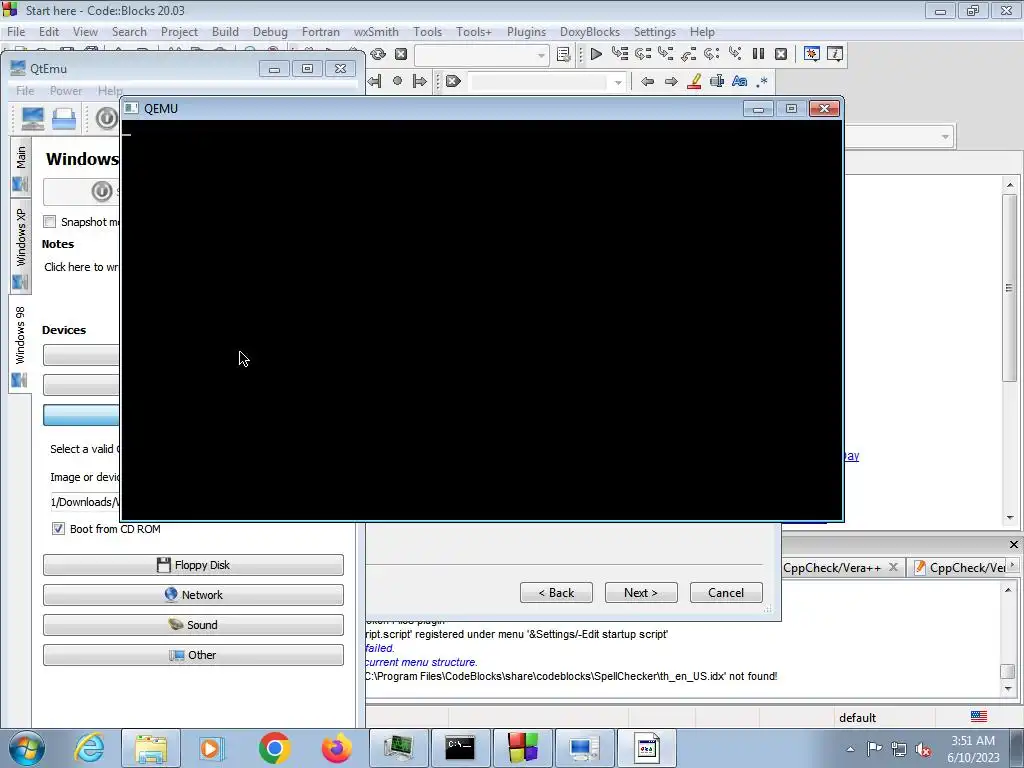The height and width of the screenshot is (768, 1024).
Task: Click the Run to cursor debug icon
Action: point(619,54)
